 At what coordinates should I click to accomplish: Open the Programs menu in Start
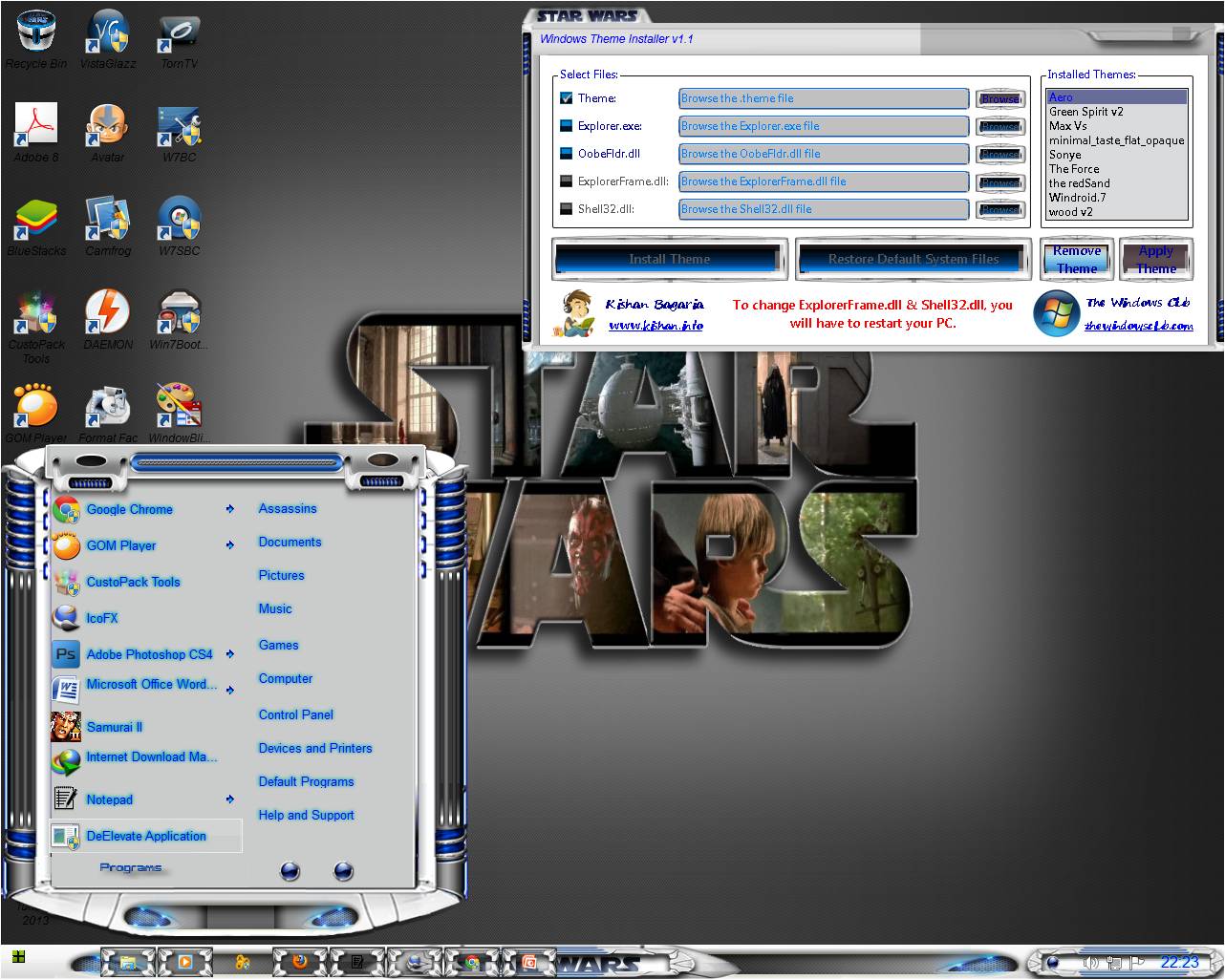coord(131,868)
